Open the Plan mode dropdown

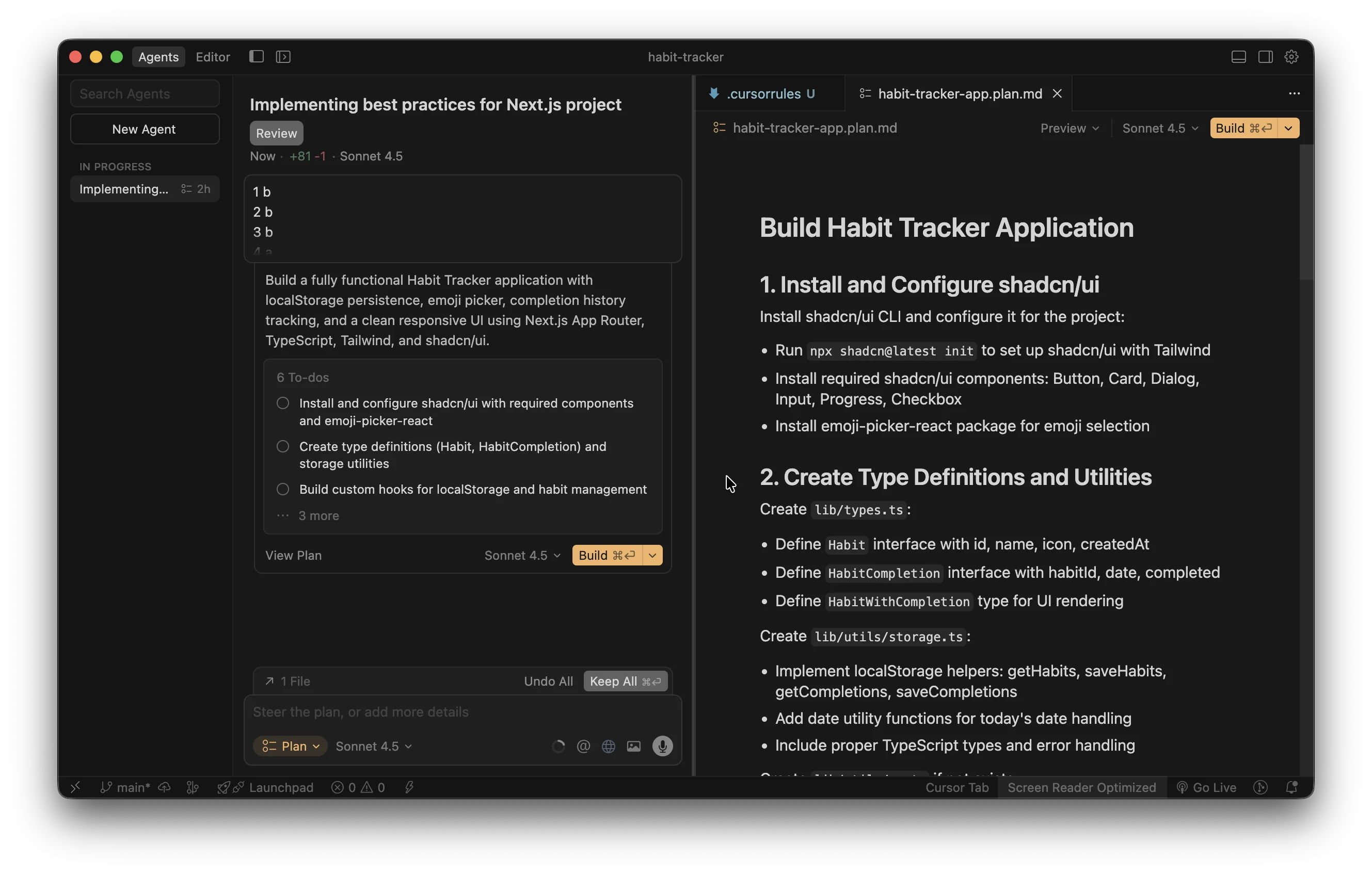290,746
